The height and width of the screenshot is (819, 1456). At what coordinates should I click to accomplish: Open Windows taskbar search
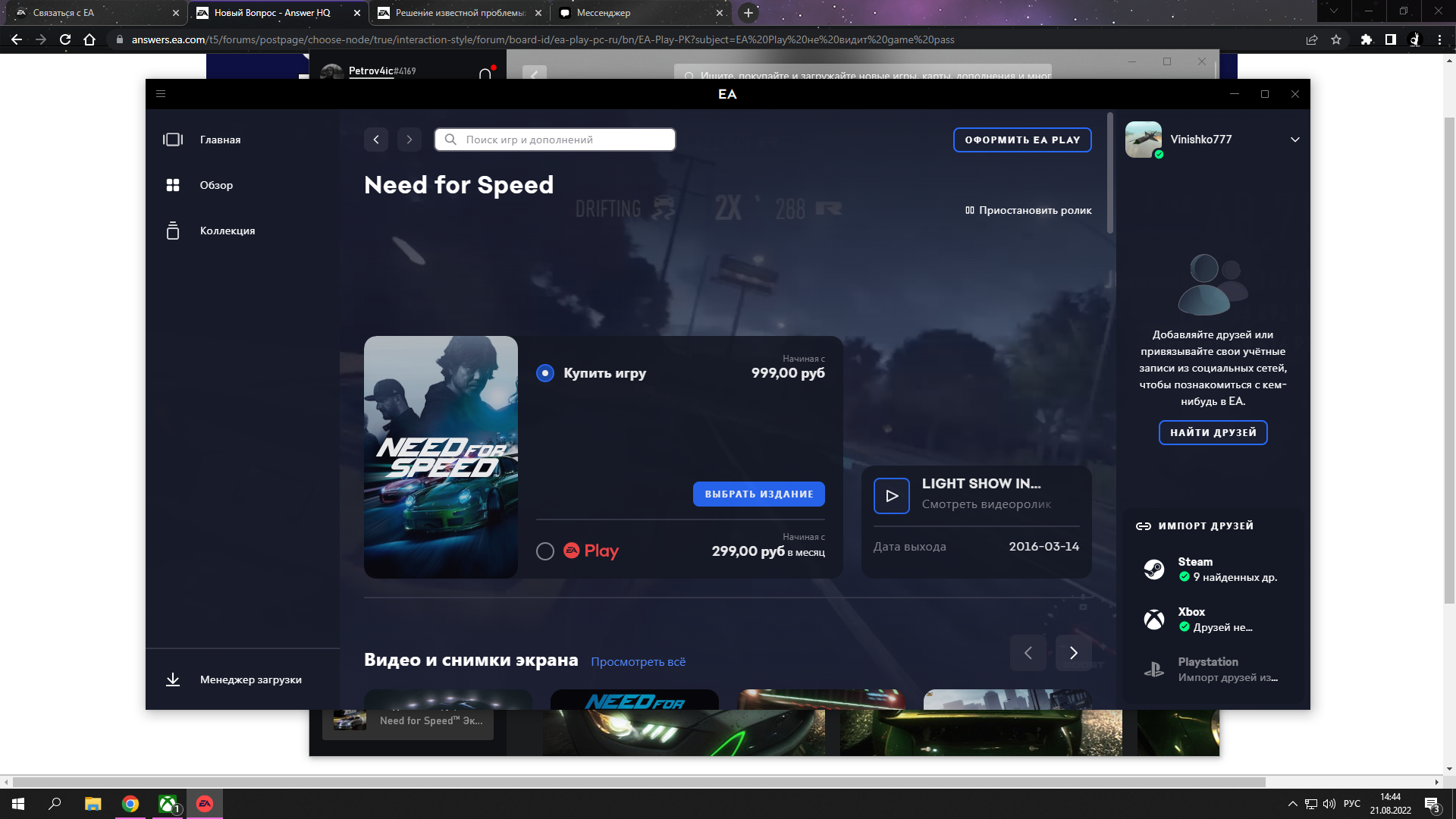[55, 804]
